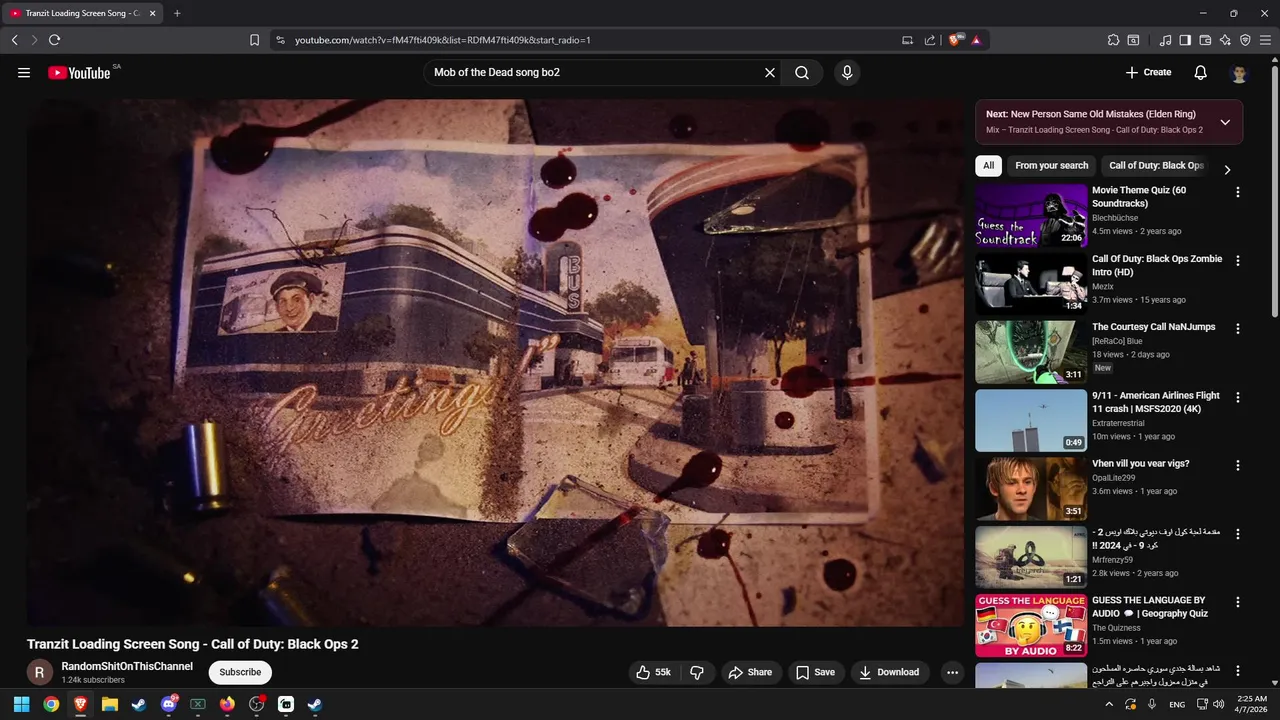Open the browser main menu

coord(1265,40)
